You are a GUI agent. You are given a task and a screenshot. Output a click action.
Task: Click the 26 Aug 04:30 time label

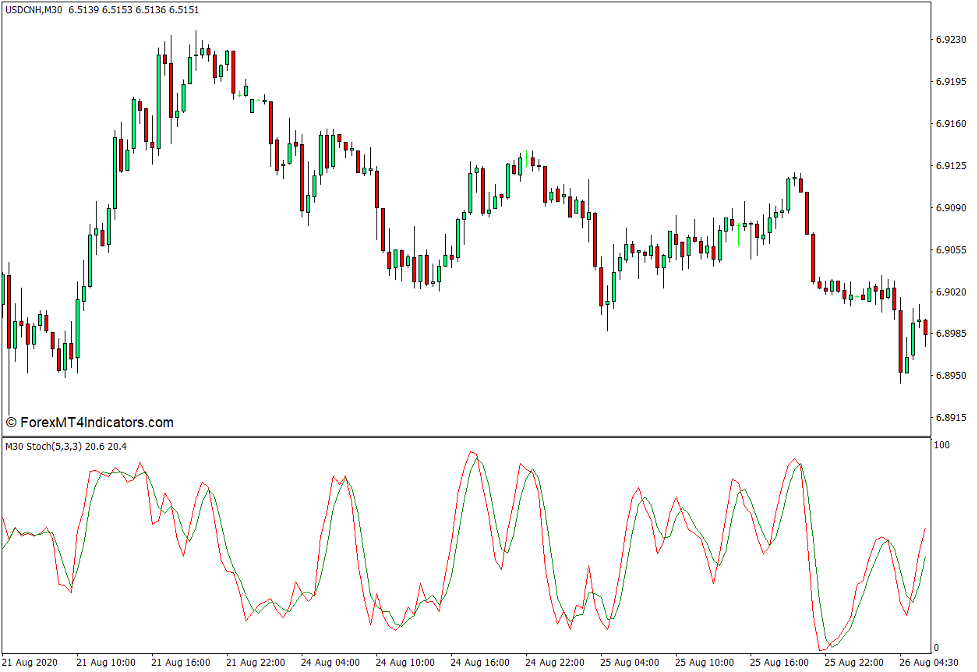930,662
